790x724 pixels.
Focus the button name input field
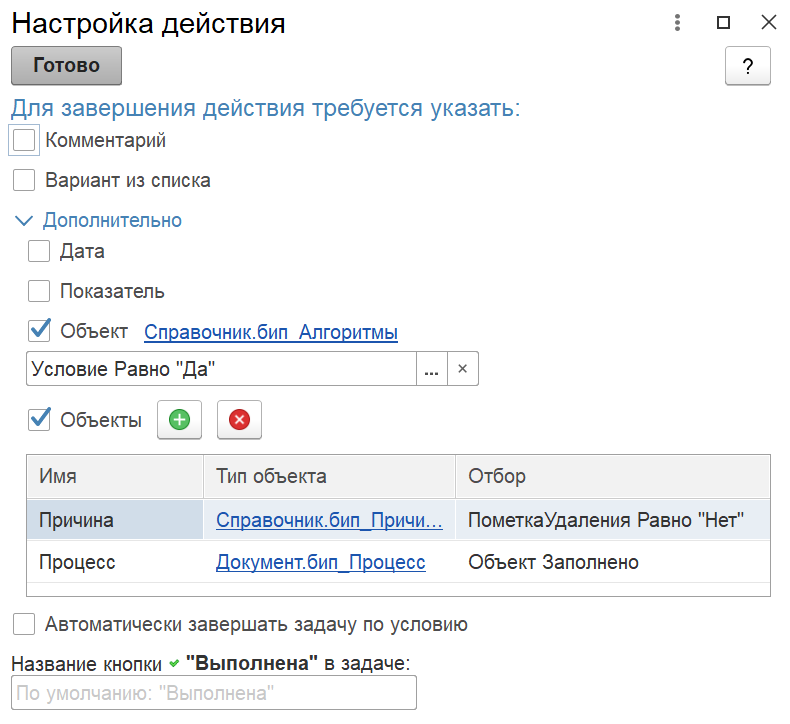(x=214, y=693)
